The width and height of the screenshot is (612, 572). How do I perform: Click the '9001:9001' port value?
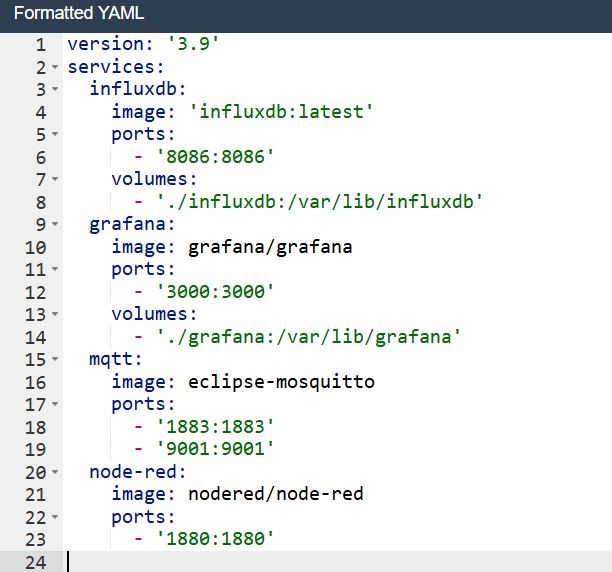(x=215, y=449)
